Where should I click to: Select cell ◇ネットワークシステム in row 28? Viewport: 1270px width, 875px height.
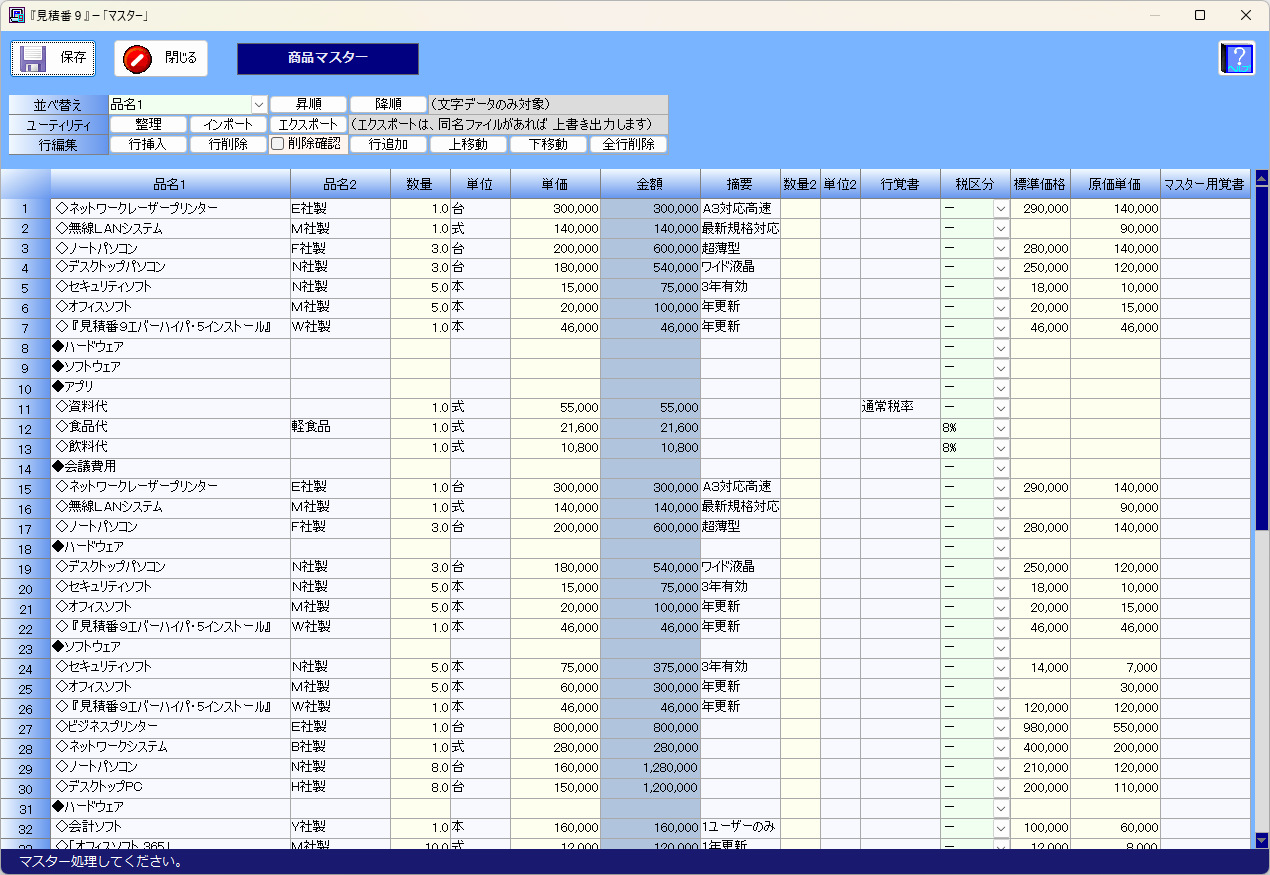click(170, 748)
